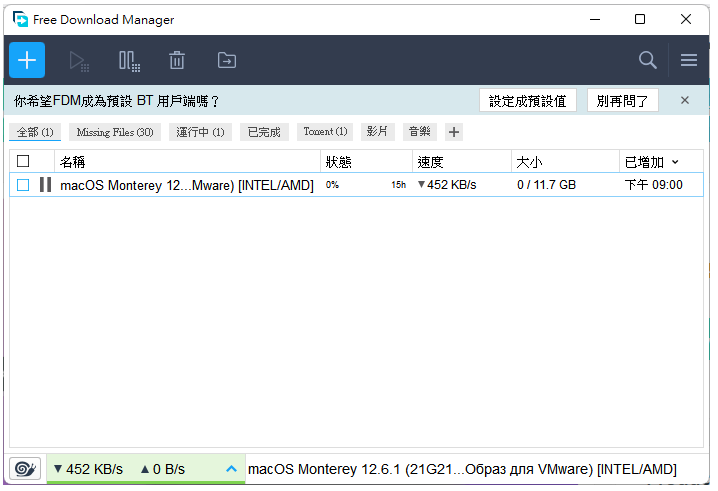Viewport: 718px width, 491px height.
Task: Click the trash delete icon in toolbar
Action: pos(177,60)
